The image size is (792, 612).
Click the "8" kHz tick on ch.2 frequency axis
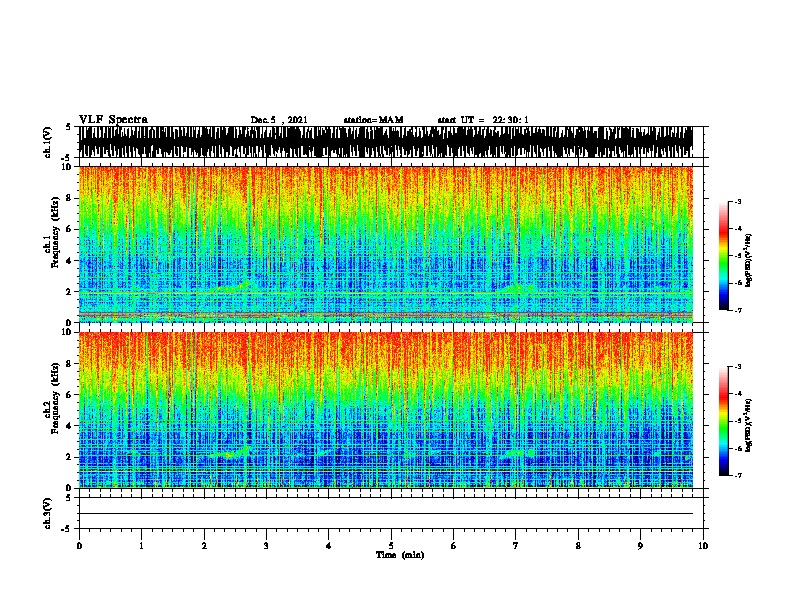[x=69, y=364]
